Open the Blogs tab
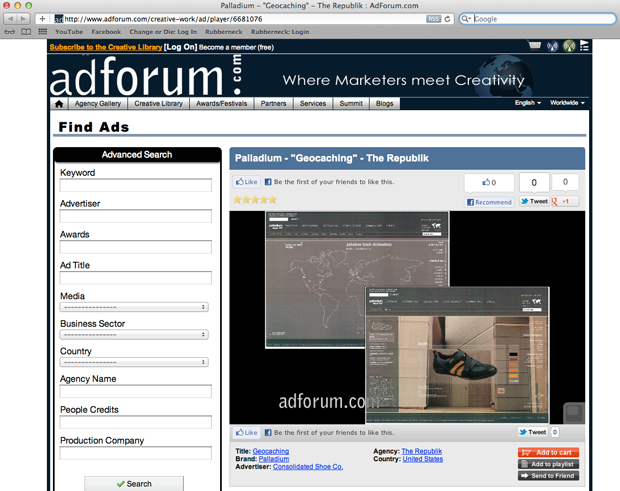The image size is (620, 491). pyautogui.click(x=384, y=104)
